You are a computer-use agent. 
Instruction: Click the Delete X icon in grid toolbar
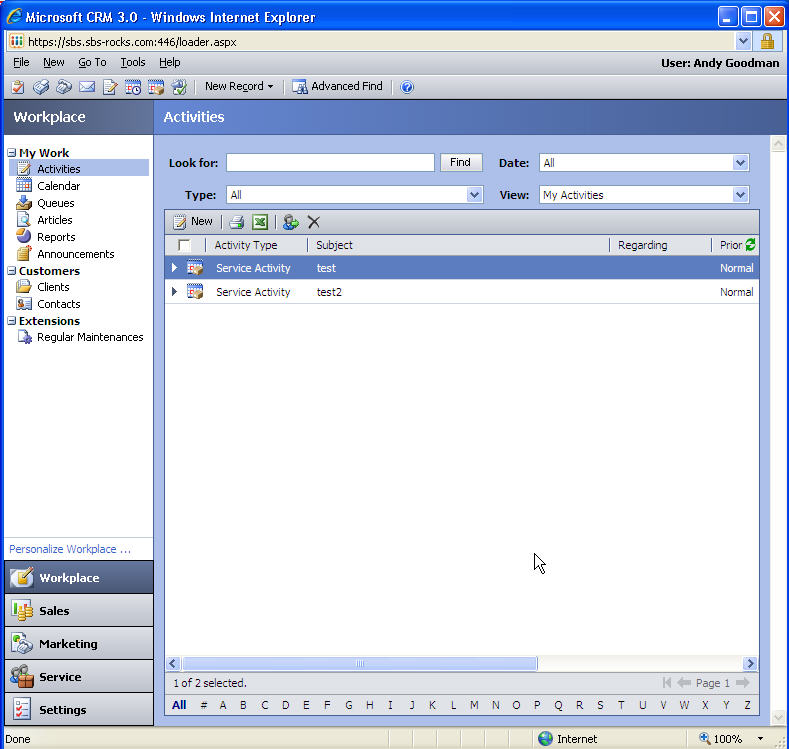(x=313, y=222)
